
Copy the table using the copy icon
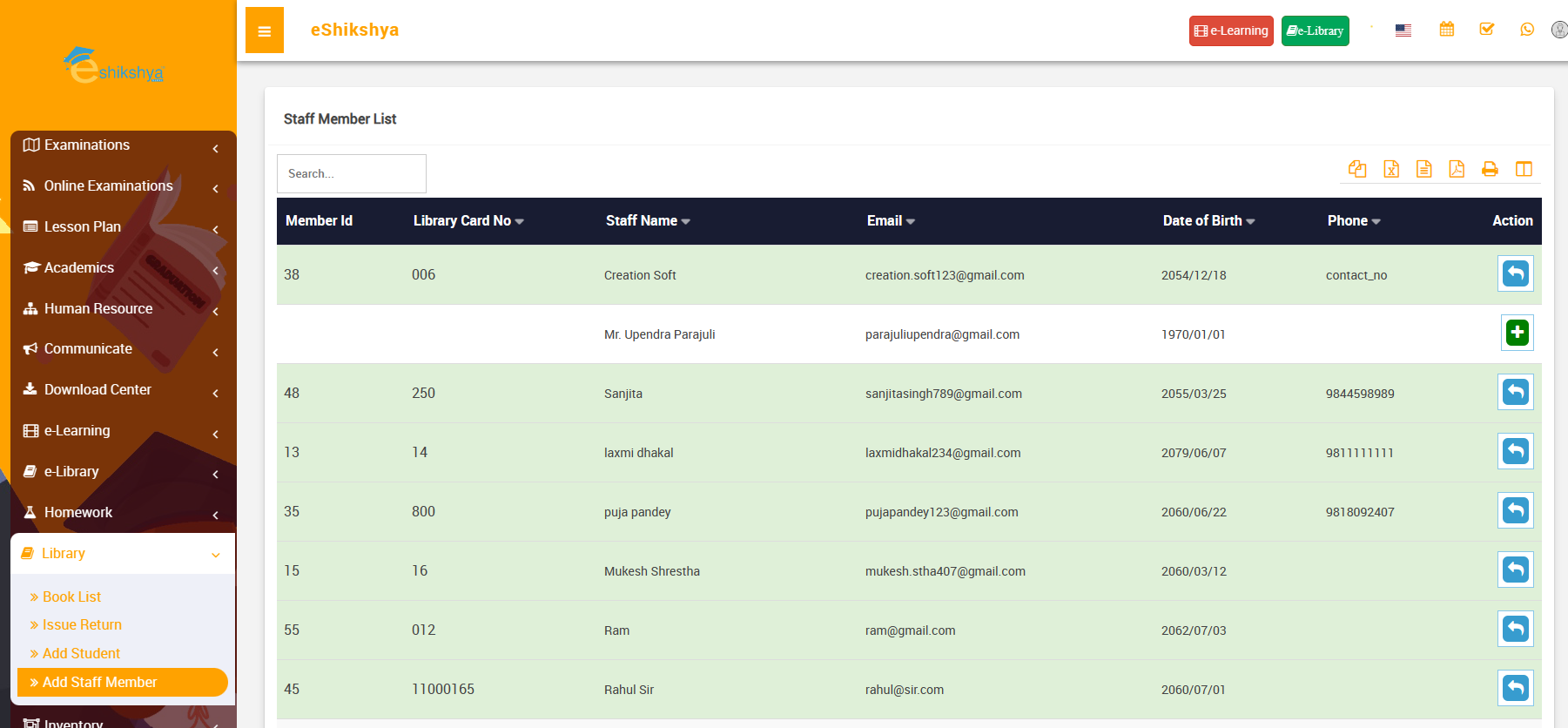[1356, 169]
